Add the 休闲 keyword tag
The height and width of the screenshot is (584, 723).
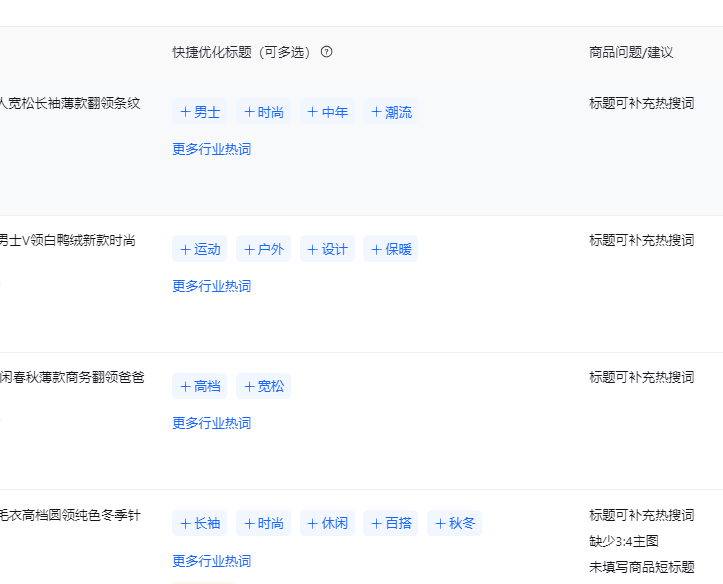[x=328, y=523]
